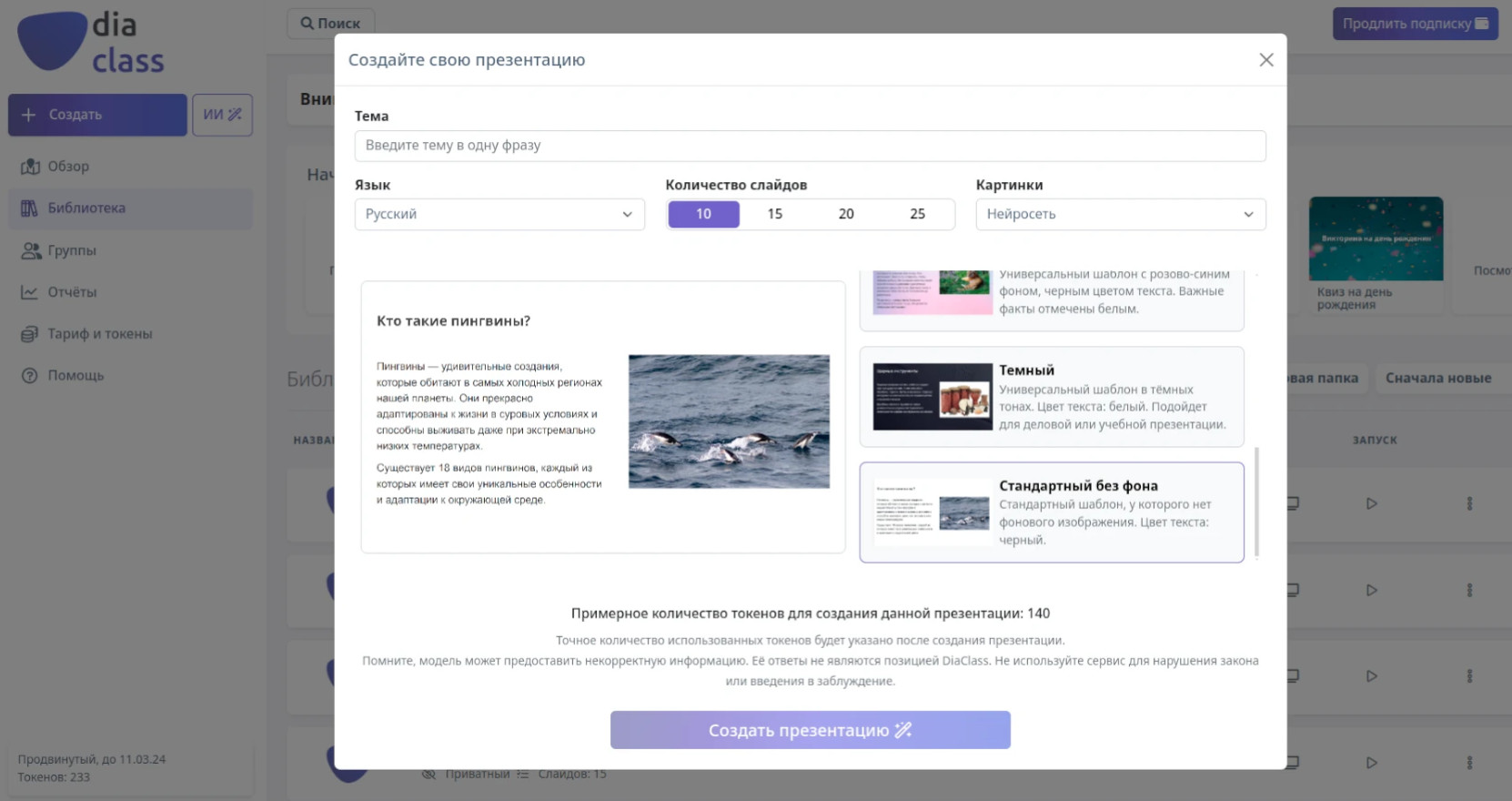Open the Сначала новые sort dropdown
The image size is (1512, 801).
1437,378
